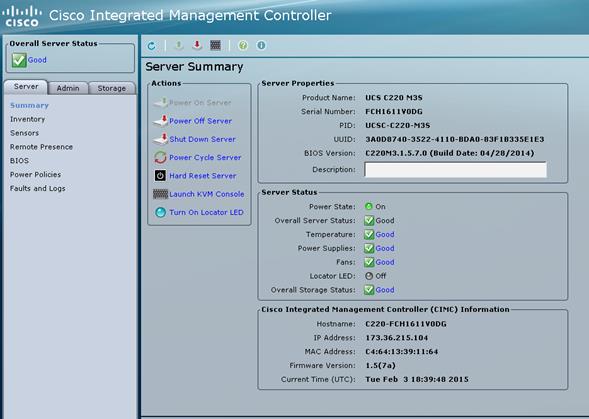Click the red Power Off toolbar icon
The width and height of the screenshot is (589, 419).
(197, 46)
